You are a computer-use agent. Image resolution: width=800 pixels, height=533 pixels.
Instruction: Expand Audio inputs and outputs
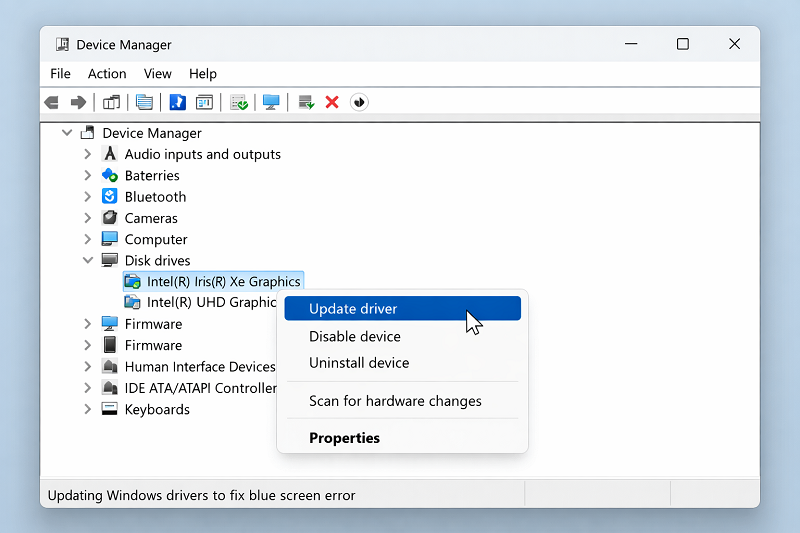[88, 154]
